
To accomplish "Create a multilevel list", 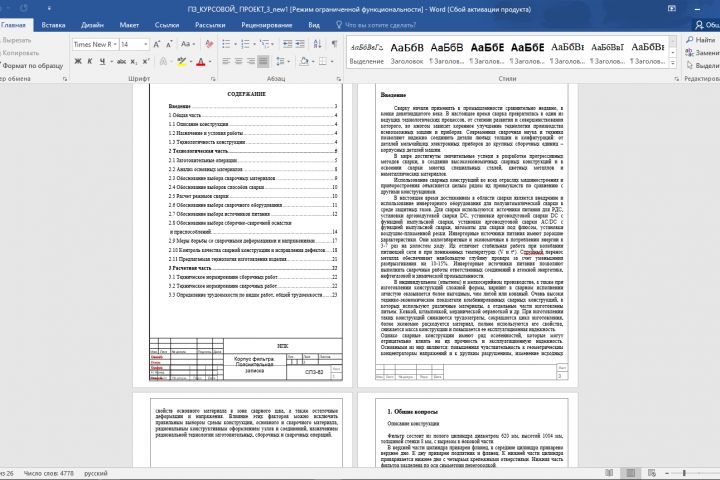I will coord(264,44).
